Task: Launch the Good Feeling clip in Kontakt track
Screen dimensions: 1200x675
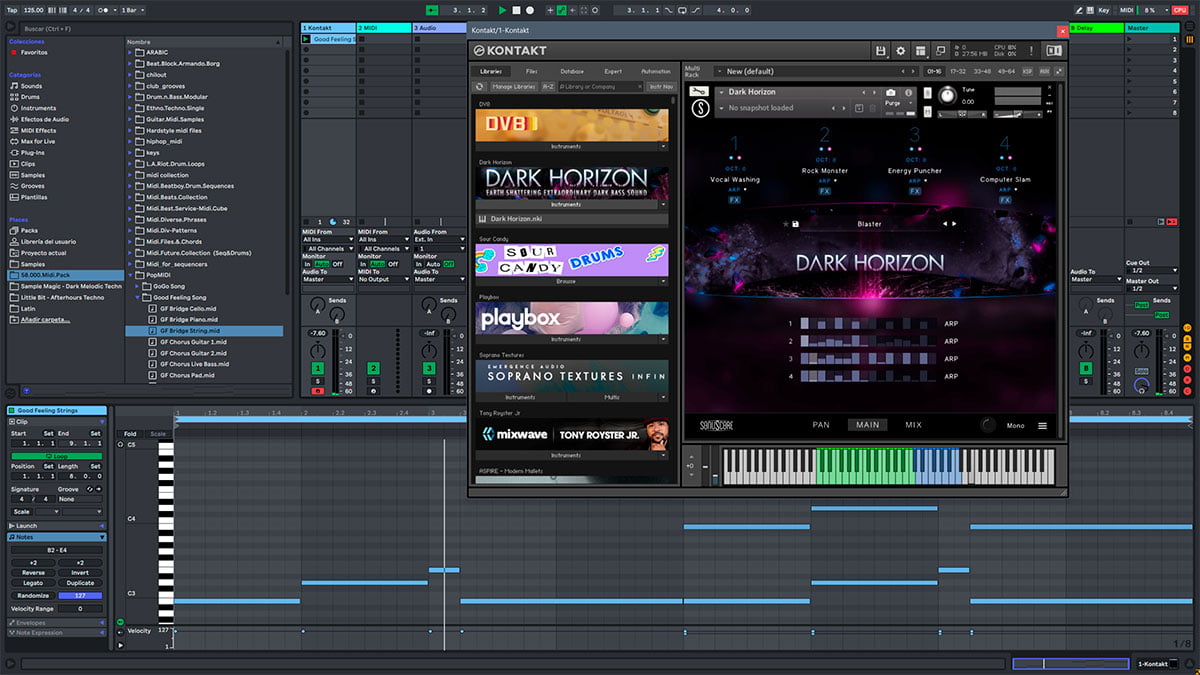Action: click(306, 39)
